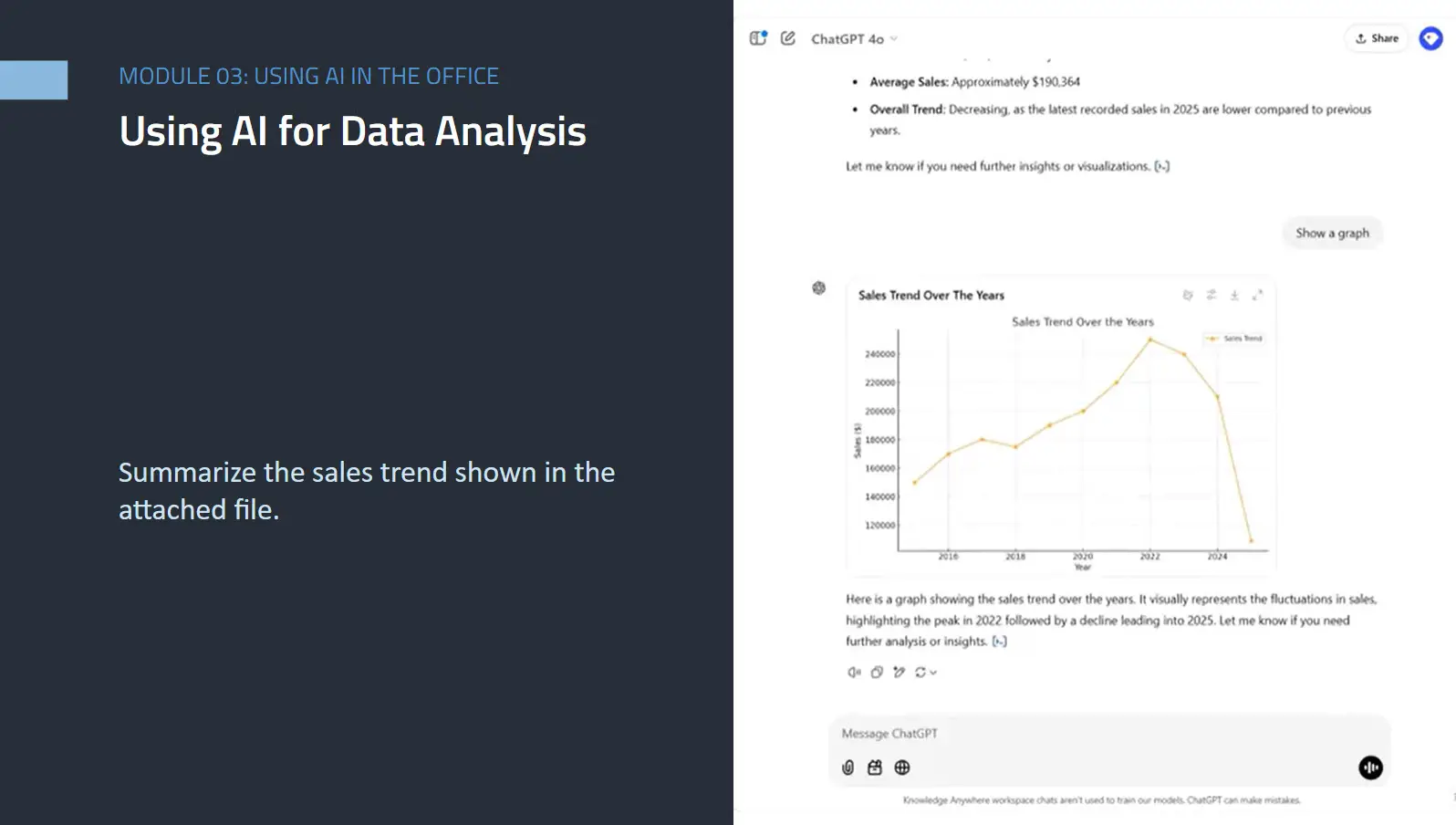Toggle web search globe icon
This screenshot has width=1456, height=825.
pyautogui.click(x=902, y=768)
